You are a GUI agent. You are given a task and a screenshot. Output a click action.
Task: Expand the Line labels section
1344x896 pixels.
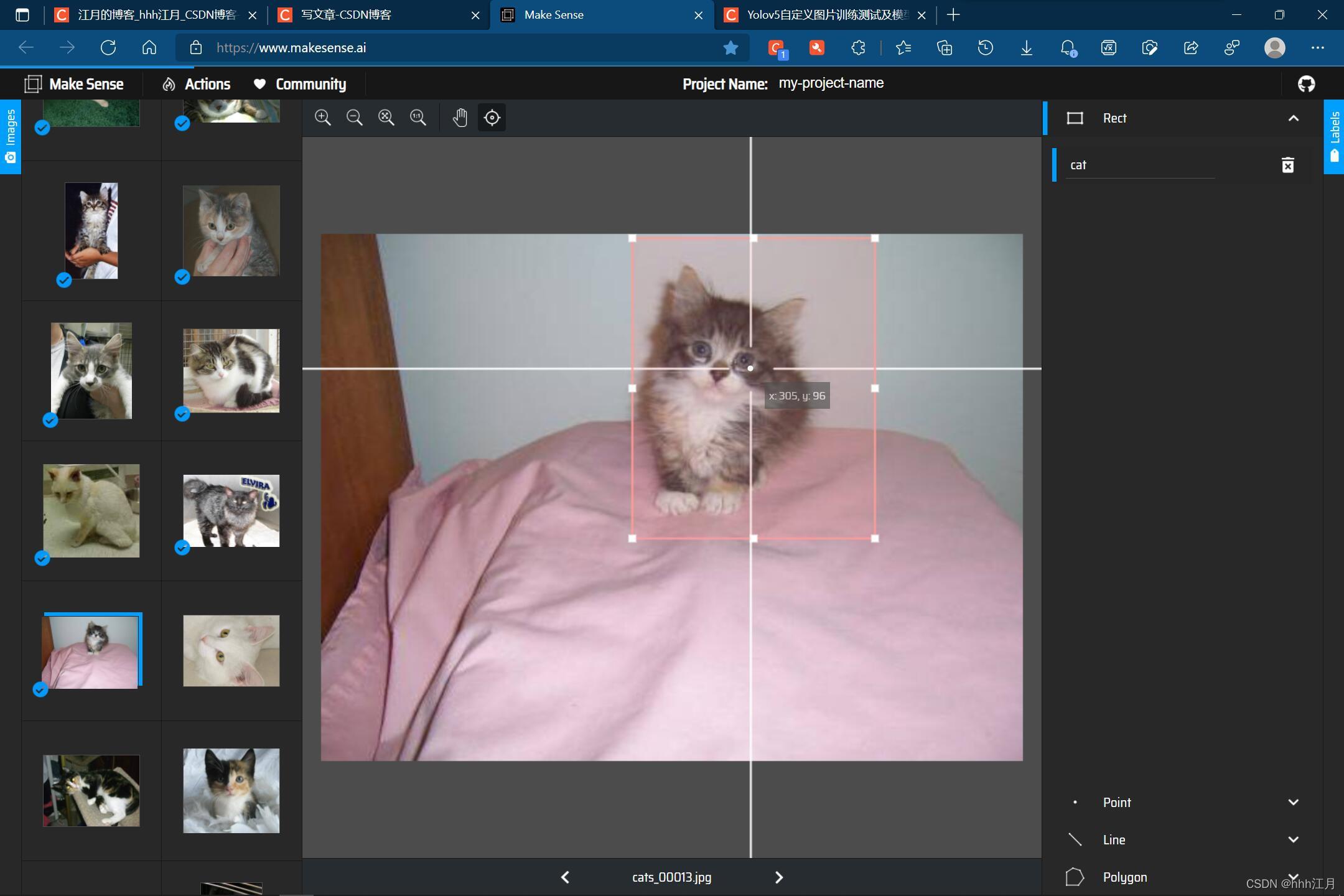[x=1293, y=839]
